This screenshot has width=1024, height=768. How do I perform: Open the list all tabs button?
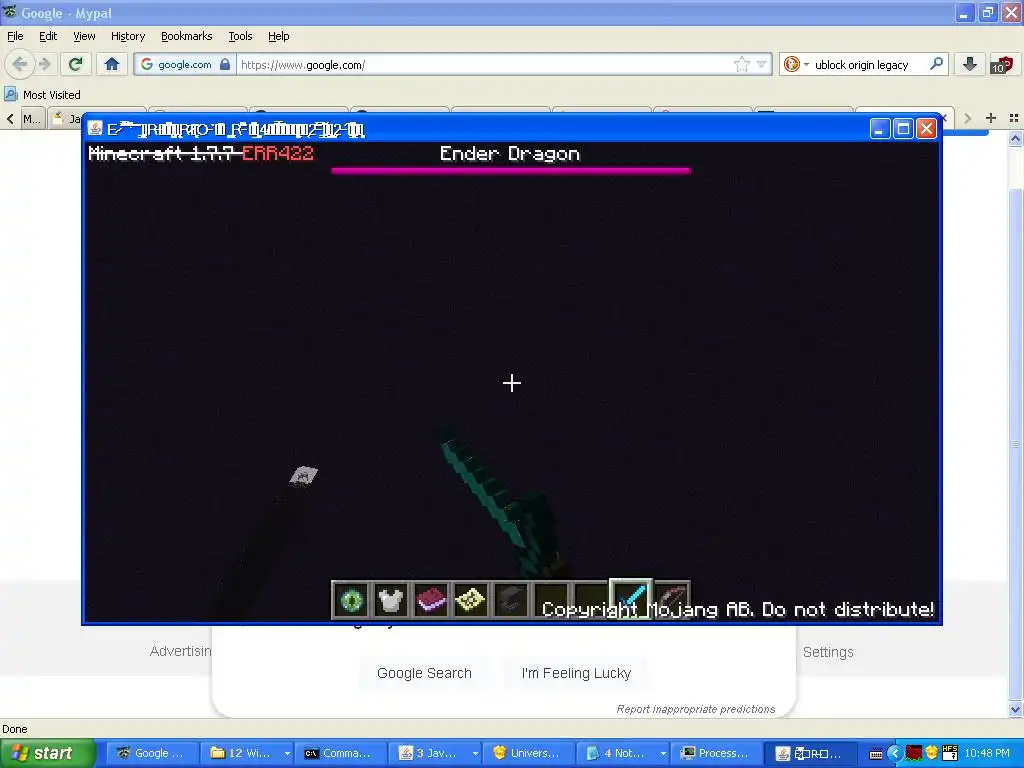pos(1014,118)
